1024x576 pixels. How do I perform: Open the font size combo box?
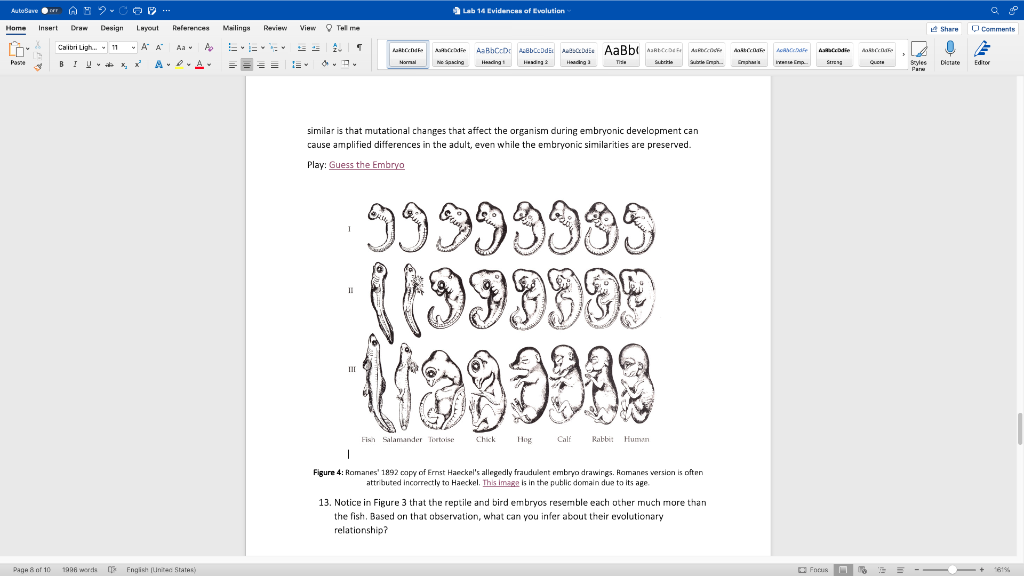pyautogui.click(x=123, y=47)
